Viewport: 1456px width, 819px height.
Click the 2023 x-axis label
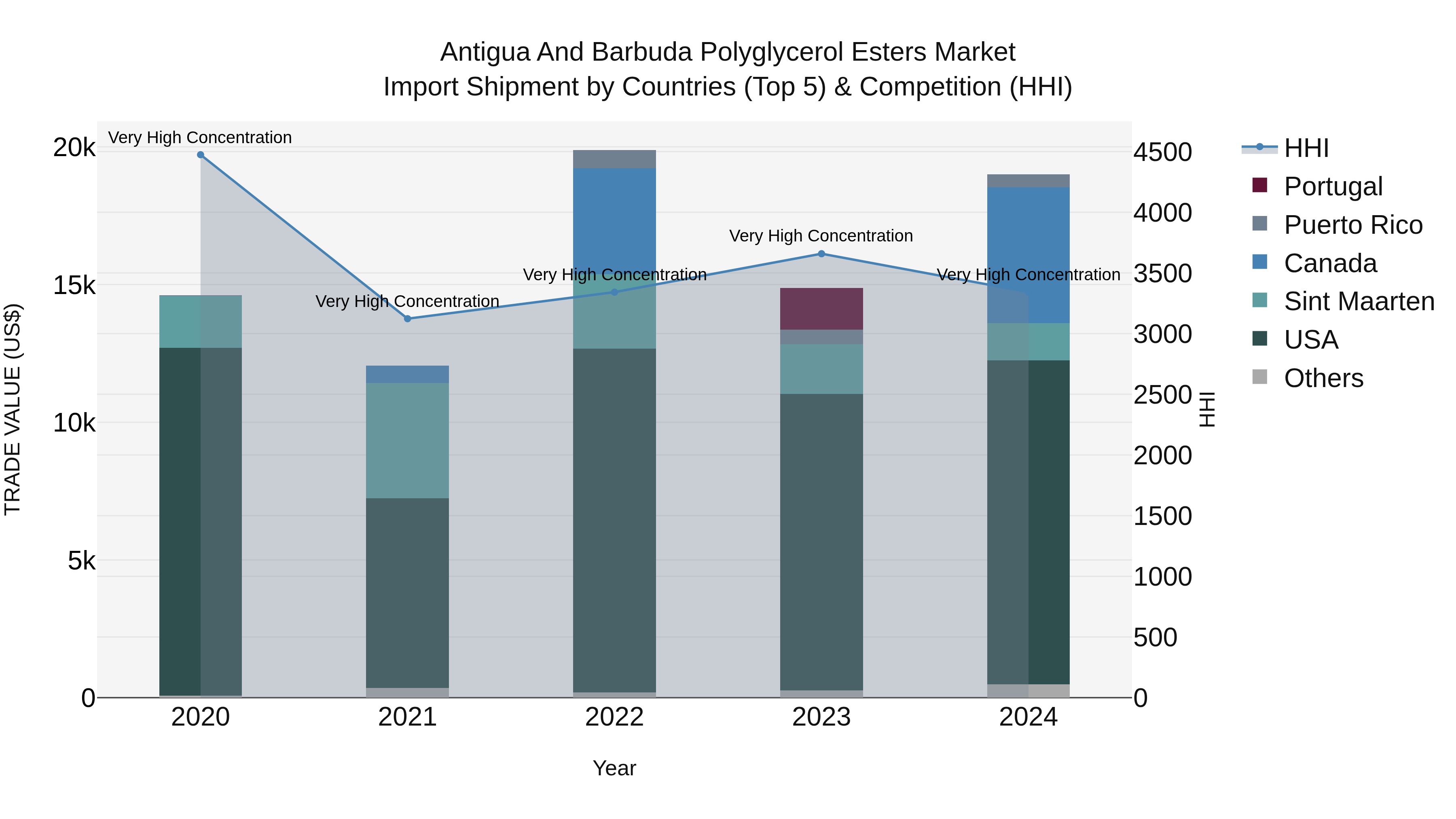(822, 717)
